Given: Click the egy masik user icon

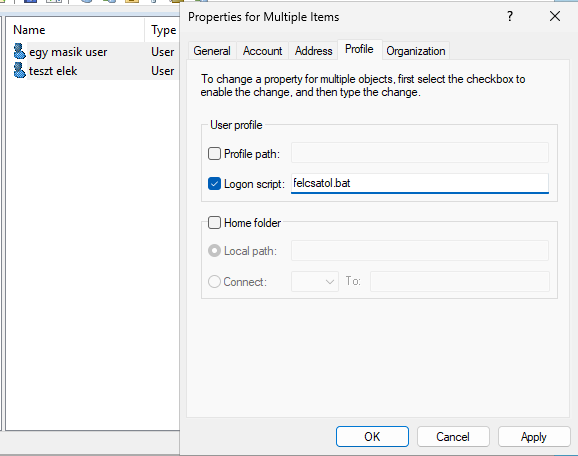Looking at the screenshot, I should [19, 51].
